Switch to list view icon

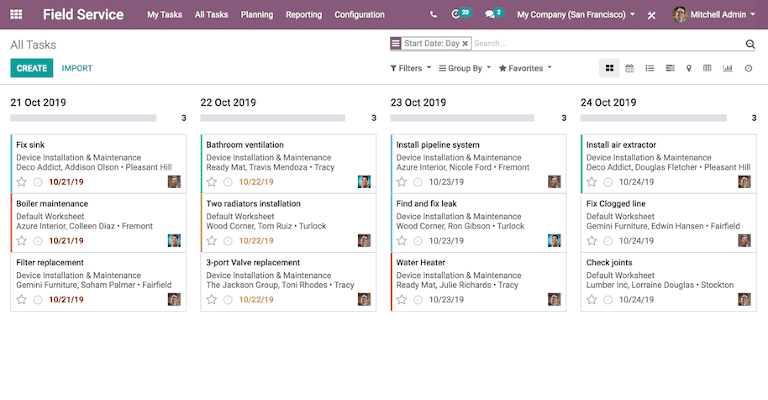649,69
